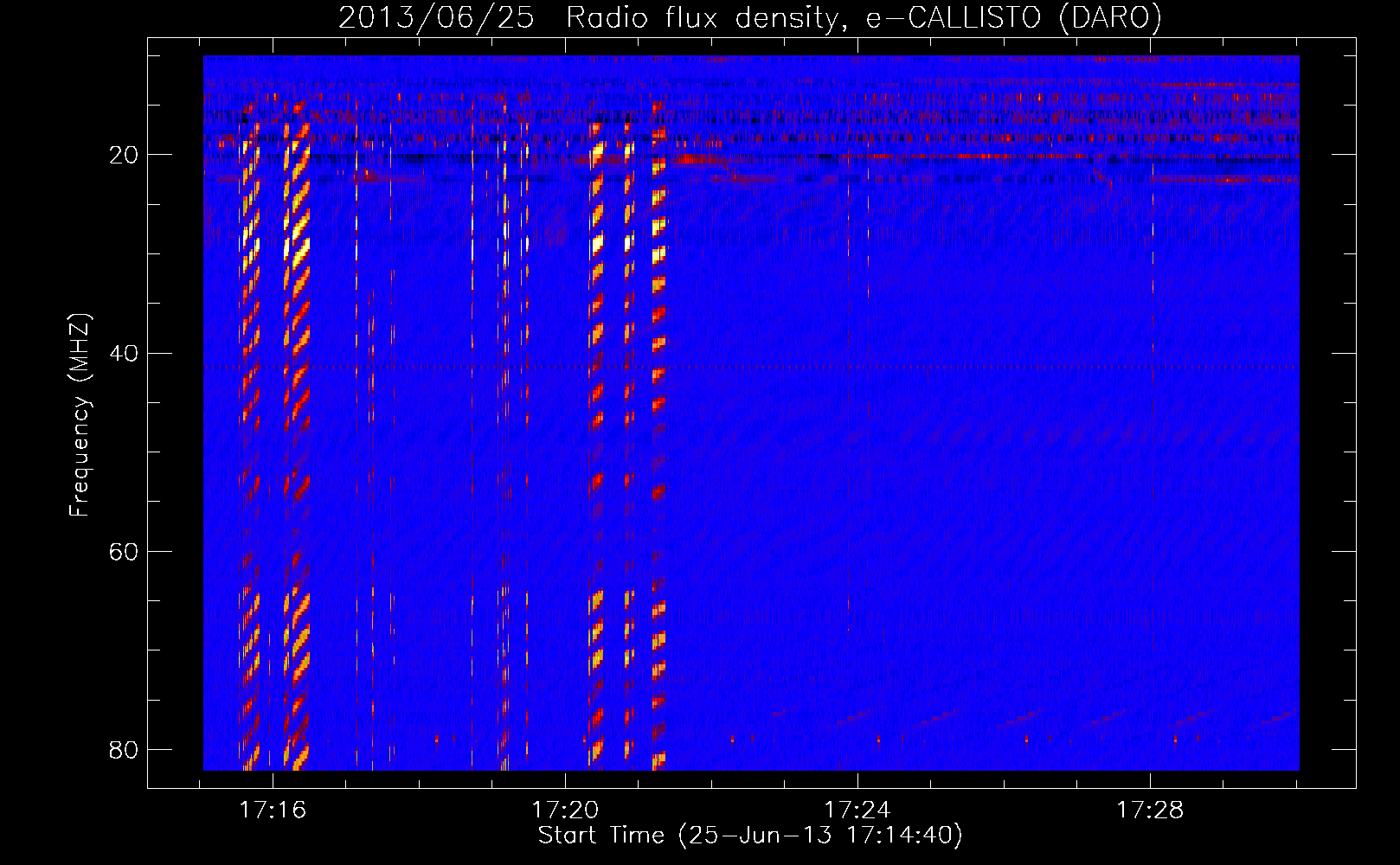Click the "17:16" time tick label
Image resolution: width=1400 pixels, height=865 pixels.
click(x=273, y=811)
